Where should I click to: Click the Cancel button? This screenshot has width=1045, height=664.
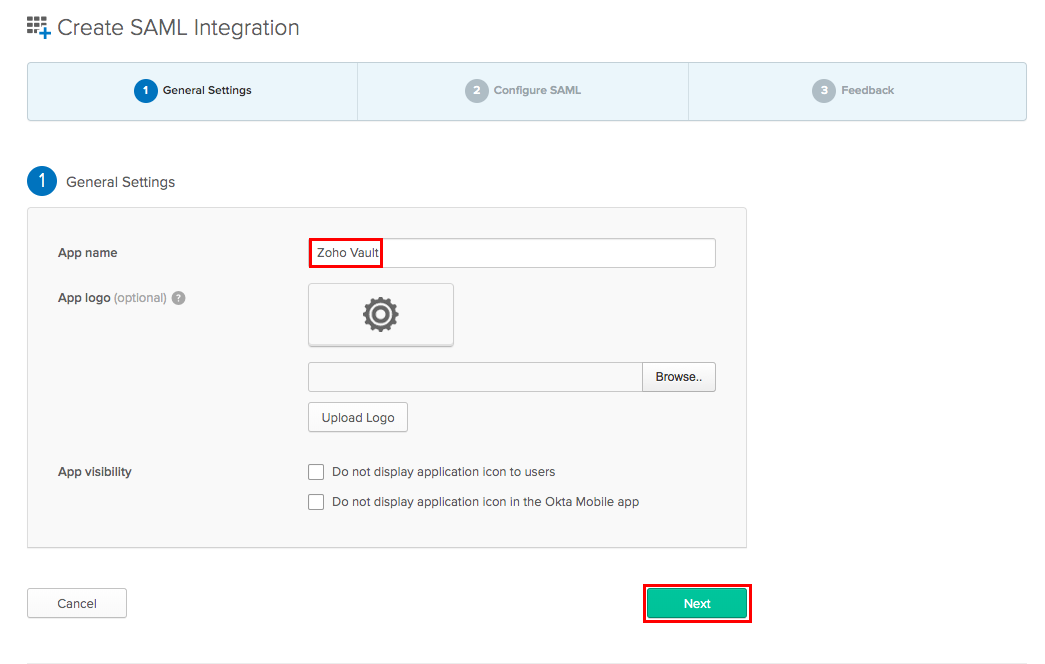pyautogui.click(x=77, y=603)
